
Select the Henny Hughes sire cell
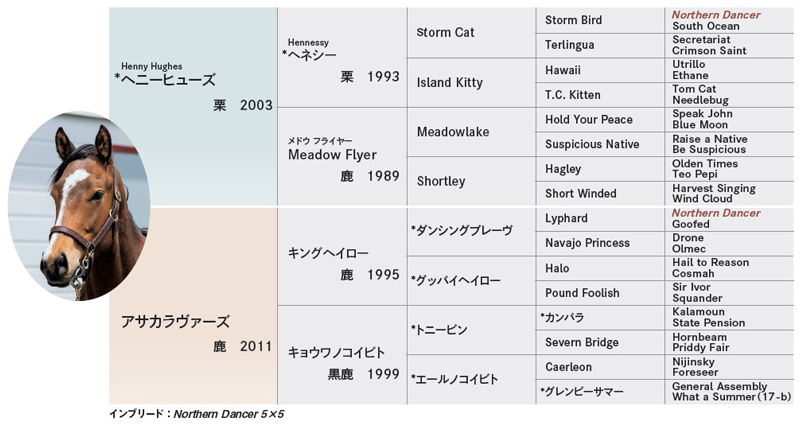pyautogui.click(x=193, y=107)
